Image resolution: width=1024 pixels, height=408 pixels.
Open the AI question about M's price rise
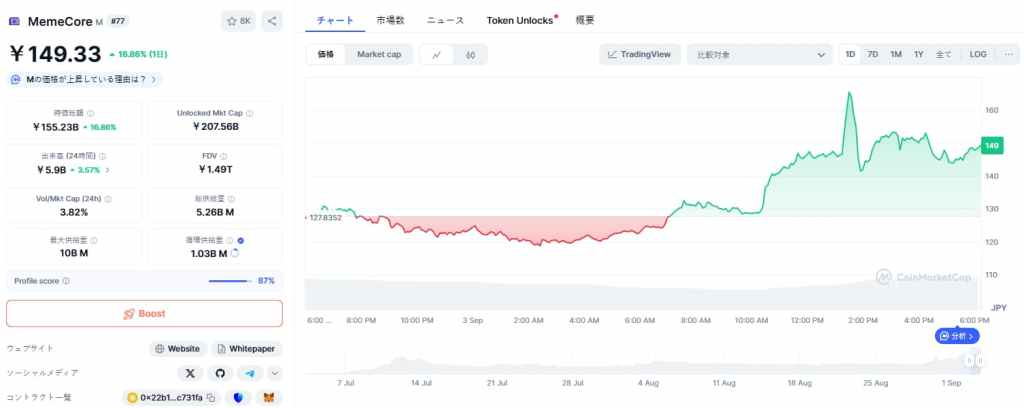click(84, 80)
